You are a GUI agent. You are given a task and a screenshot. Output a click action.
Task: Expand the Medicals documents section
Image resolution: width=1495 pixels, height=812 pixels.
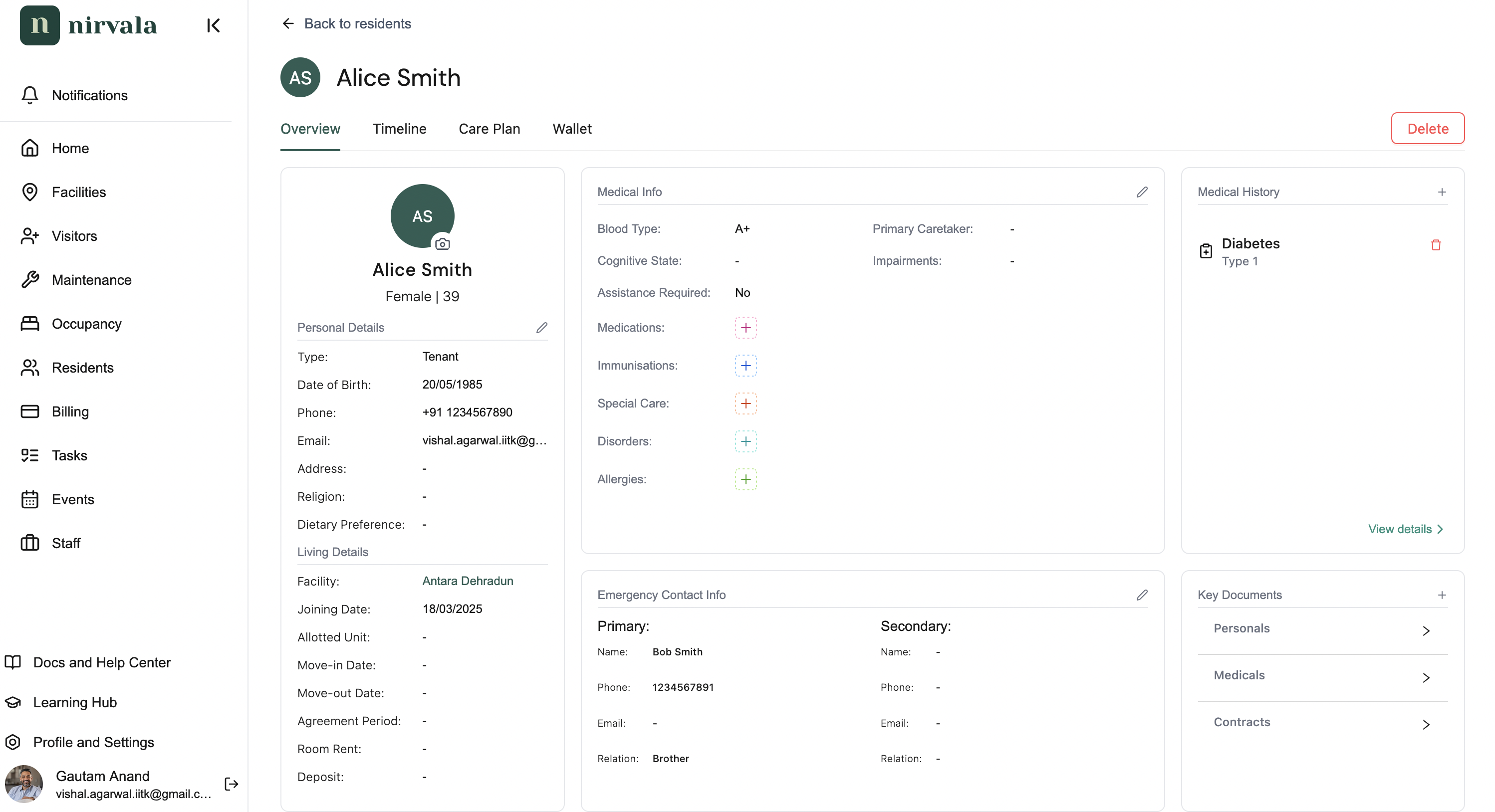click(1427, 677)
